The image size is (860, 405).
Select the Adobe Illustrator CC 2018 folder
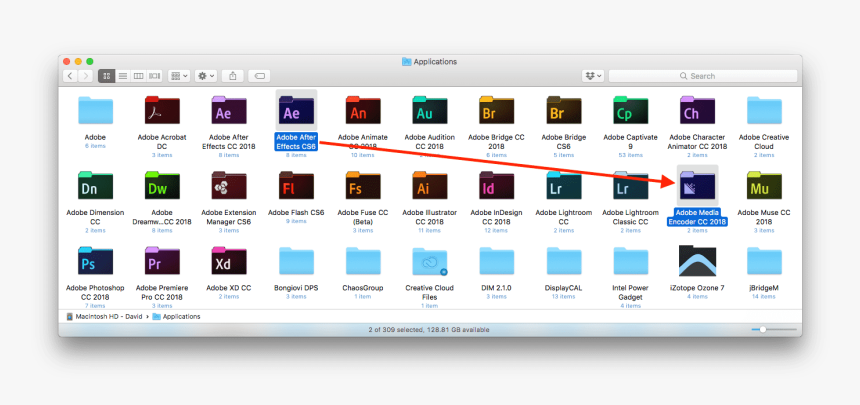point(430,185)
